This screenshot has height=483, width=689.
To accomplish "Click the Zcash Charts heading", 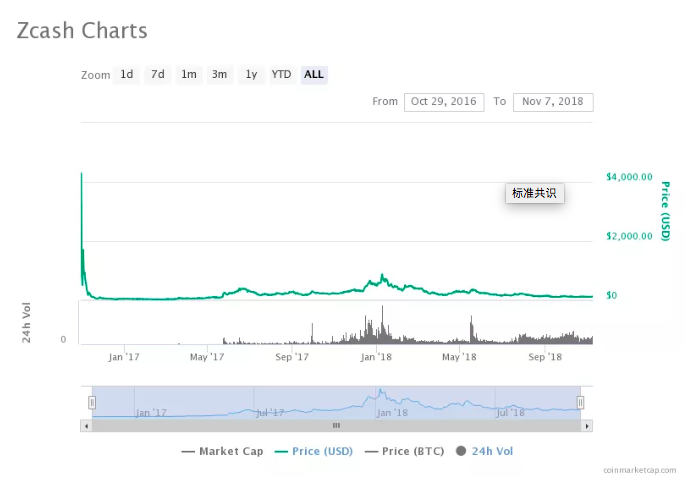I will [x=82, y=31].
